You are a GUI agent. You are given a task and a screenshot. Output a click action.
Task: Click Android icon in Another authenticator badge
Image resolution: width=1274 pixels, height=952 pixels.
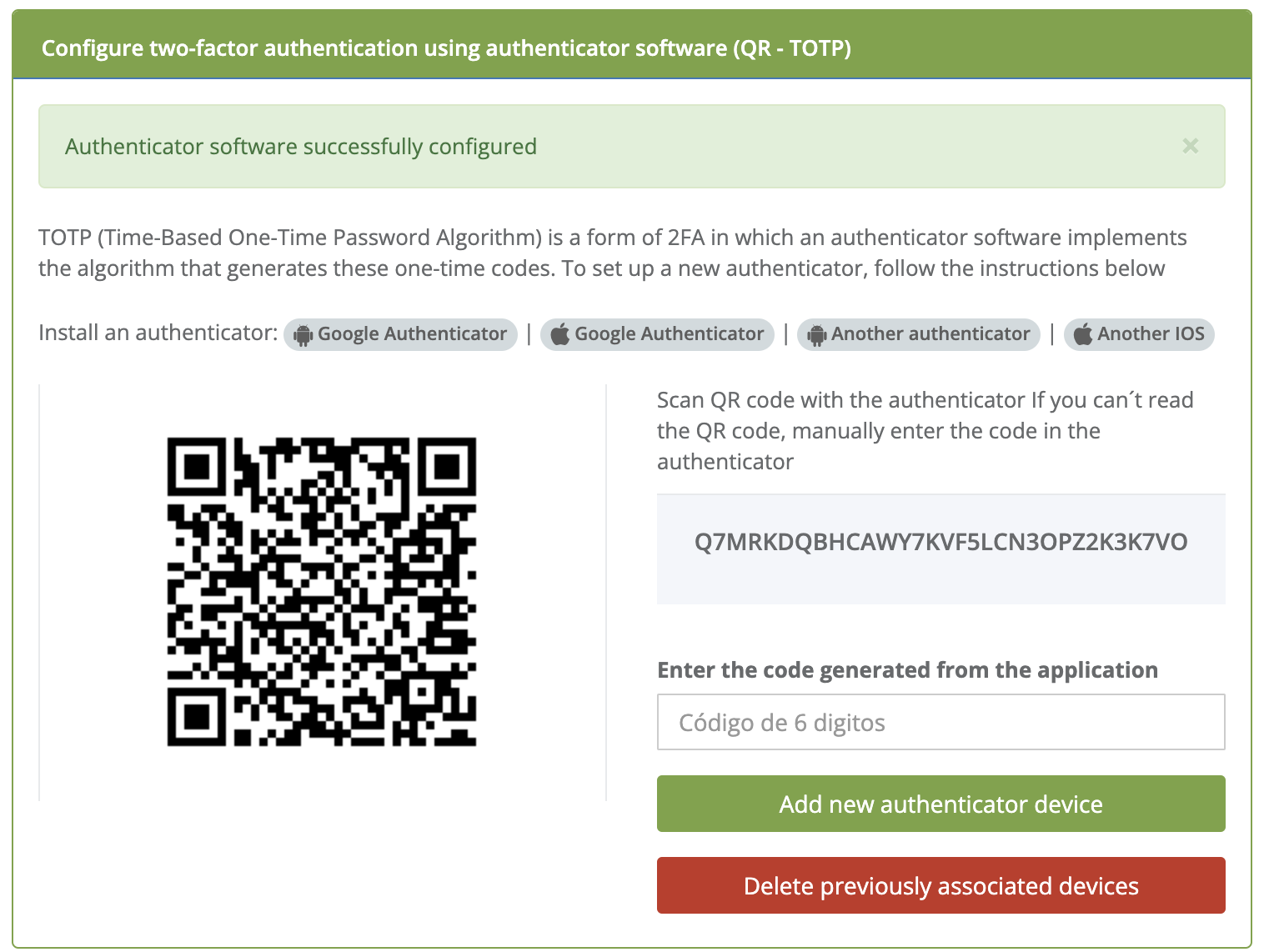(x=817, y=335)
